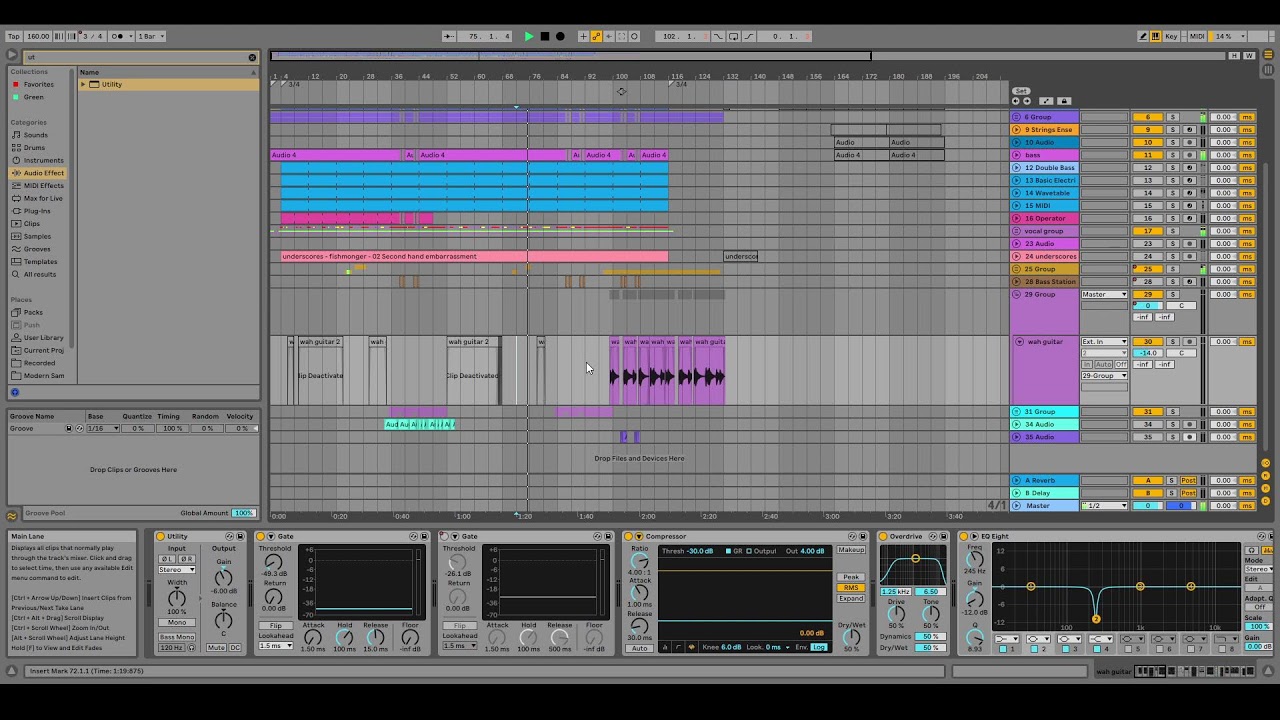Fold the wah guitar track
This screenshot has width=1280, height=720.
pyautogui.click(x=1019, y=342)
